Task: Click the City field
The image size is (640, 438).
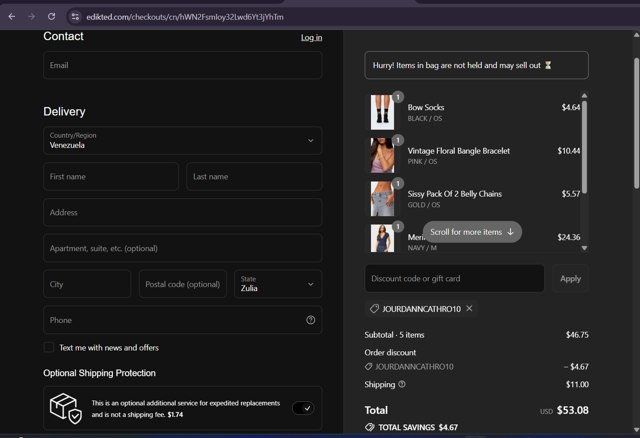Action: click(87, 284)
